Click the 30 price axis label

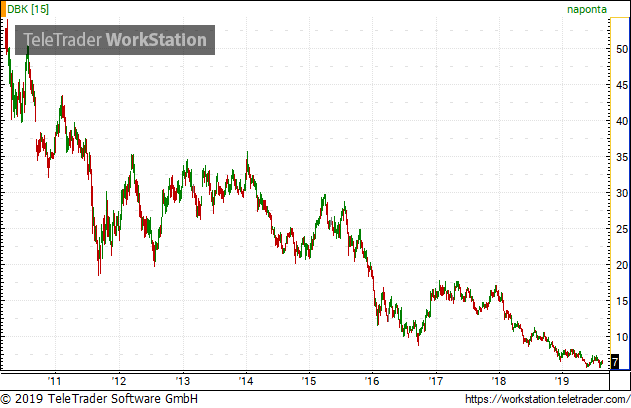coord(622,193)
